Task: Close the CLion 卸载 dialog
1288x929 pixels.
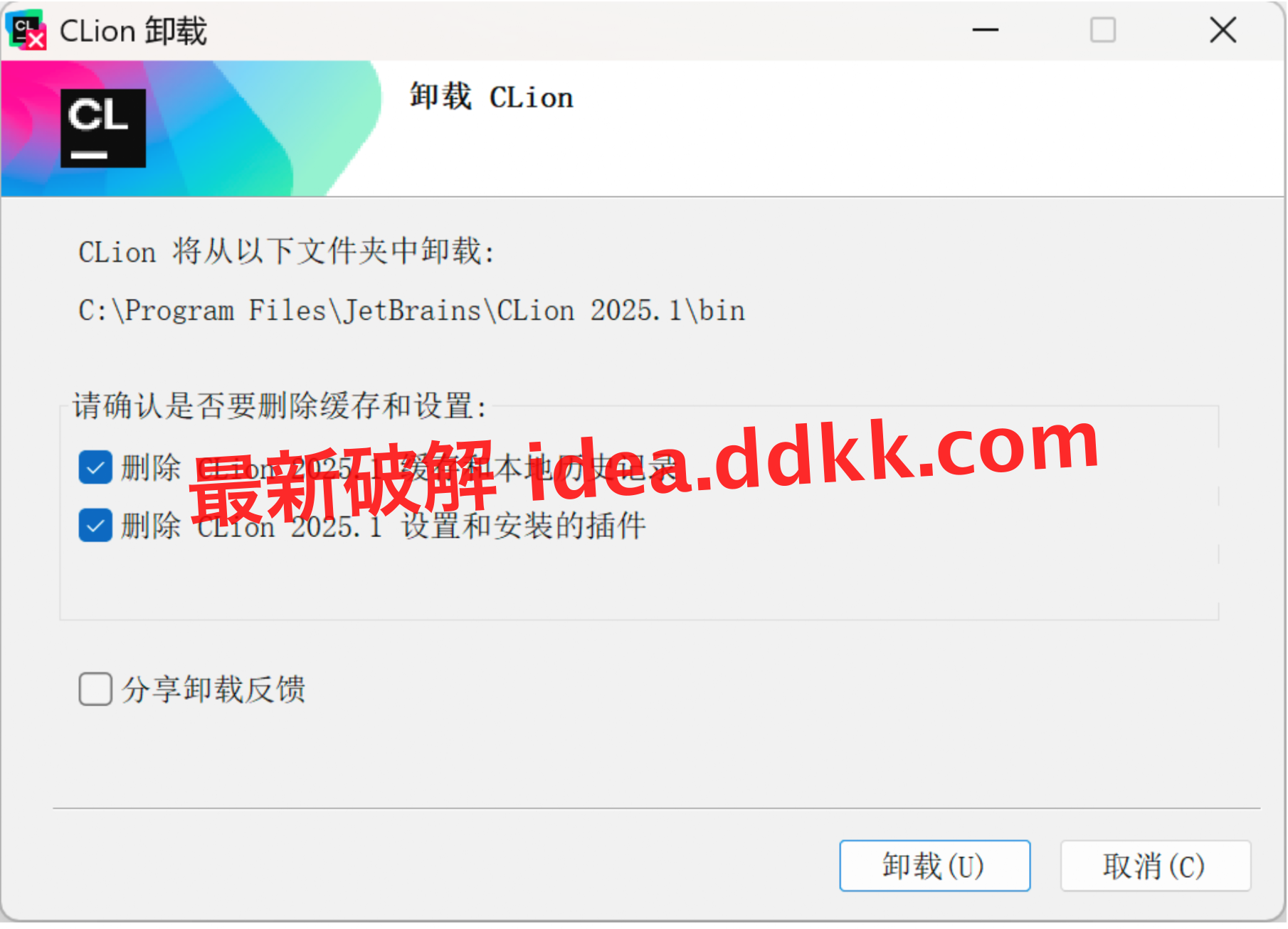Action: click(1223, 30)
